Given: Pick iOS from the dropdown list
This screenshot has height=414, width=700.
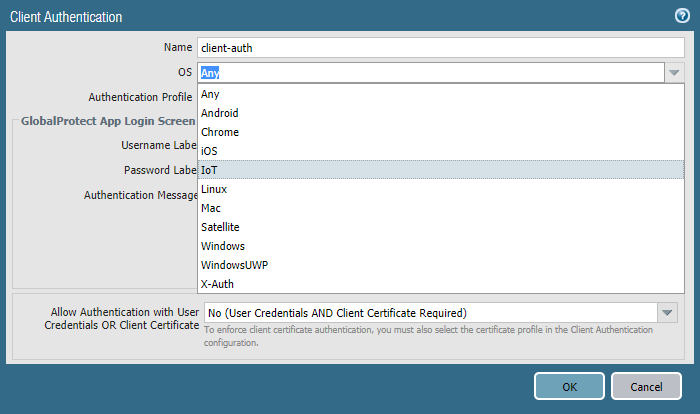Looking at the screenshot, I should (x=210, y=151).
